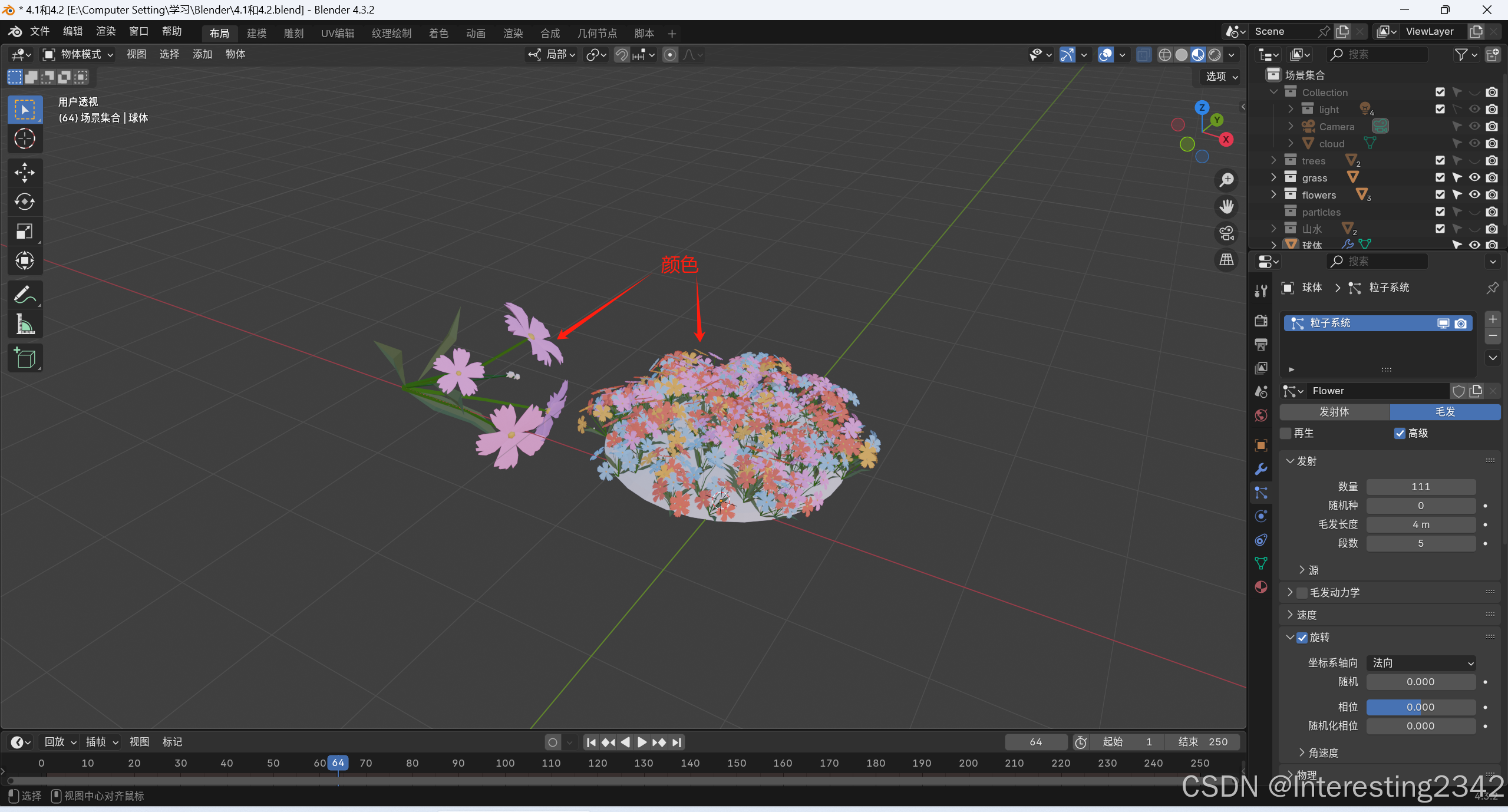The image size is (1508, 812).
Task: Click the Phase (相位) slider field
Action: [1420, 707]
